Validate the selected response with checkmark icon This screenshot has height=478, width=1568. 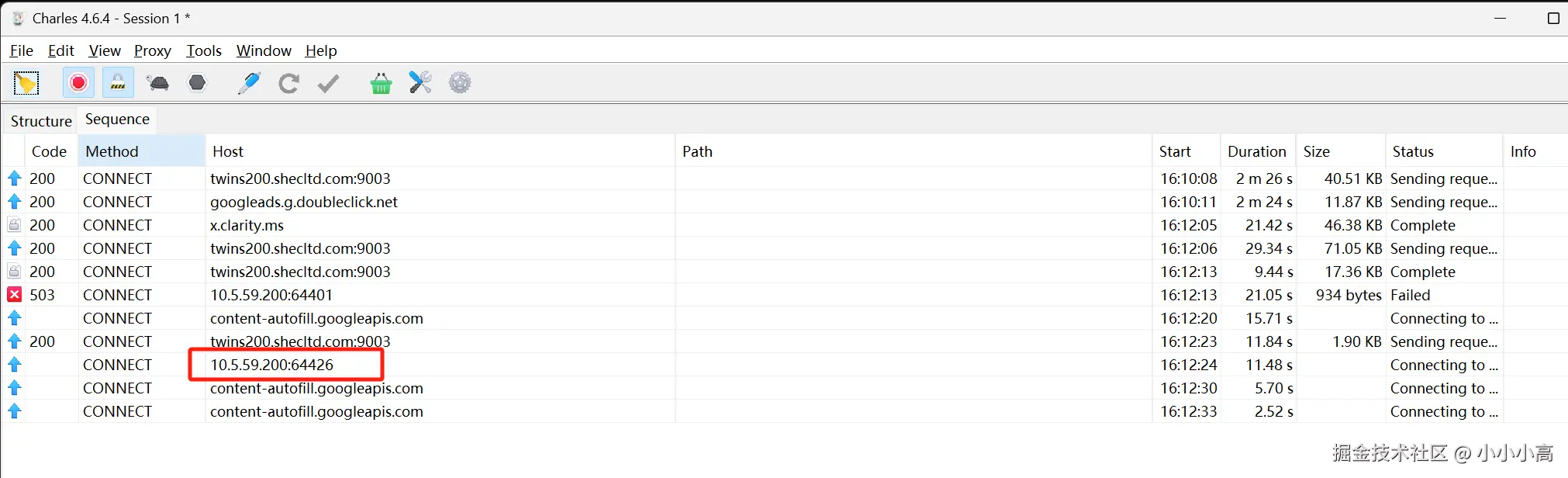click(329, 83)
